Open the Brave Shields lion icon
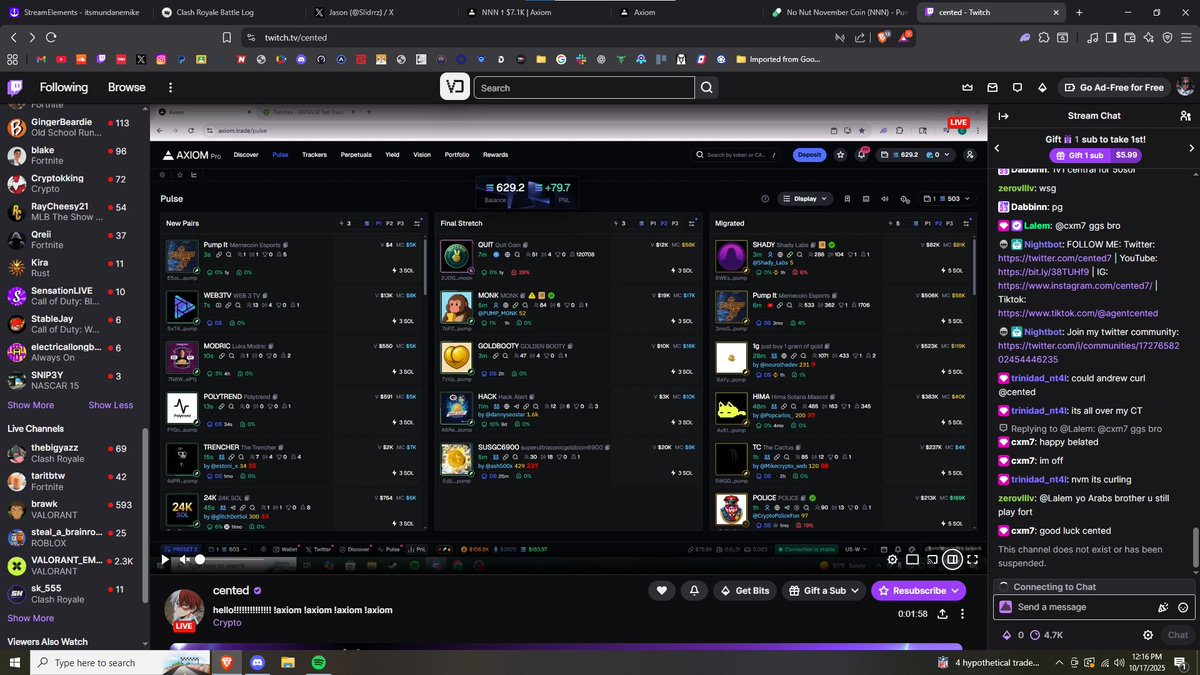Screen dimensions: 1200x675 884,37
